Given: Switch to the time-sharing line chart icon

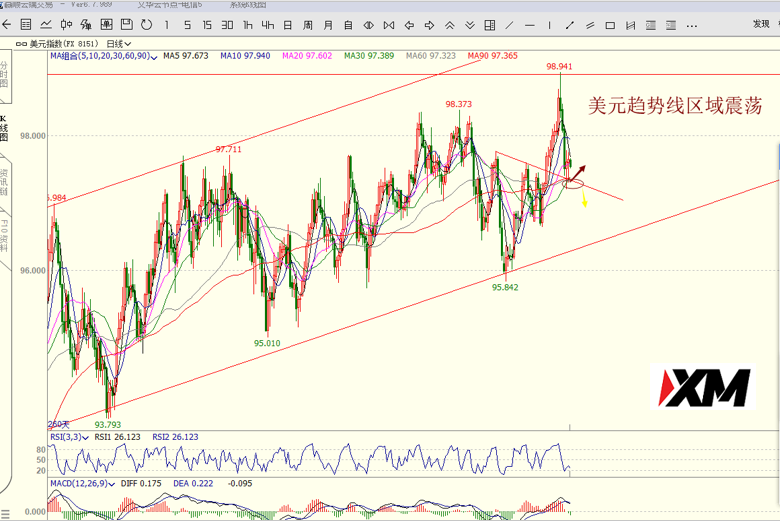Looking at the screenshot, I should tap(46, 24).
